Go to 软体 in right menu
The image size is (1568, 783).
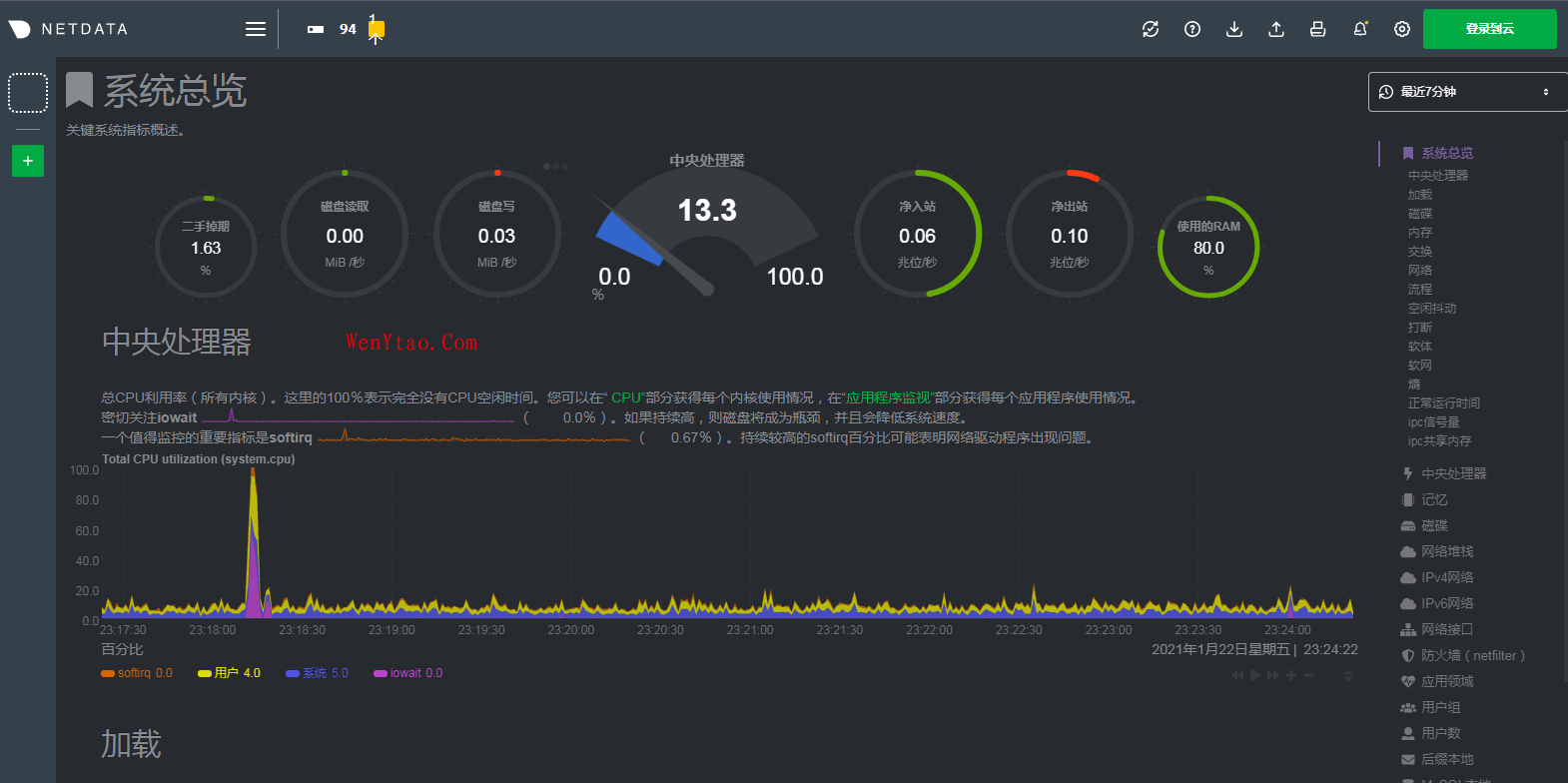click(1420, 347)
